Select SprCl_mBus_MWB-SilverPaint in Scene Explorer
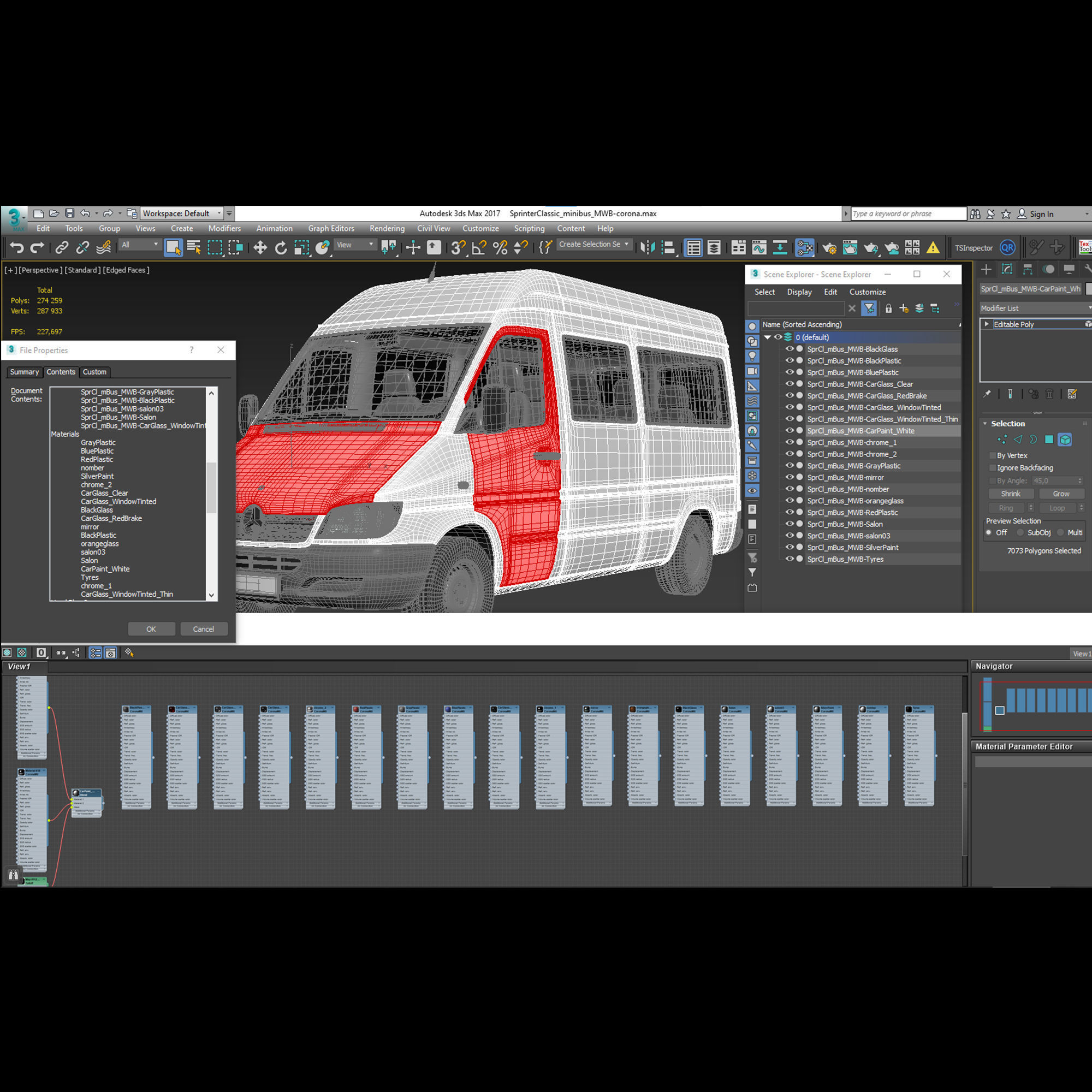This screenshot has height=1092, width=1092. (852, 547)
